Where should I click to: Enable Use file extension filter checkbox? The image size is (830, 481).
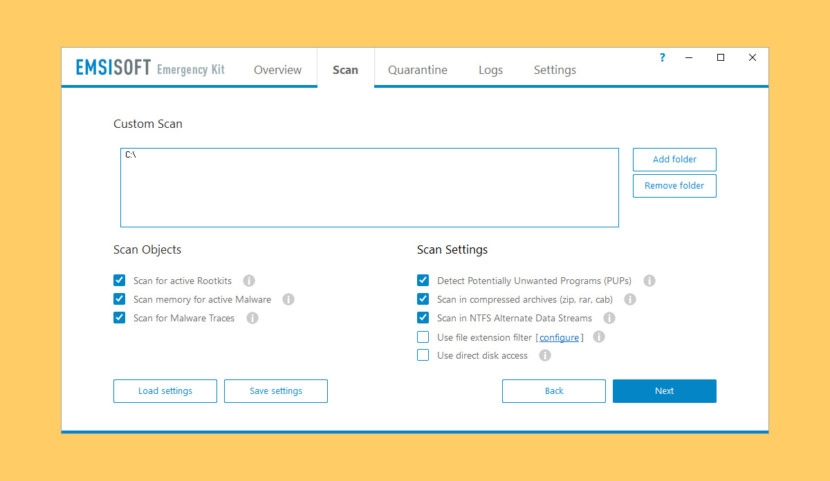[423, 337]
